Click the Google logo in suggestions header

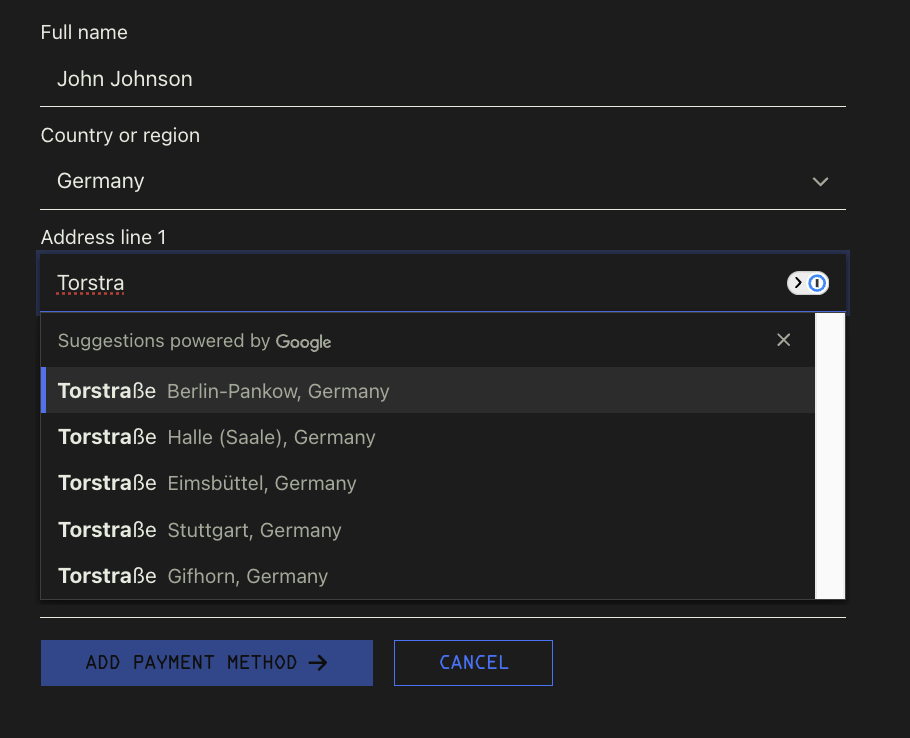pyautogui.click(x=303, y=342)
